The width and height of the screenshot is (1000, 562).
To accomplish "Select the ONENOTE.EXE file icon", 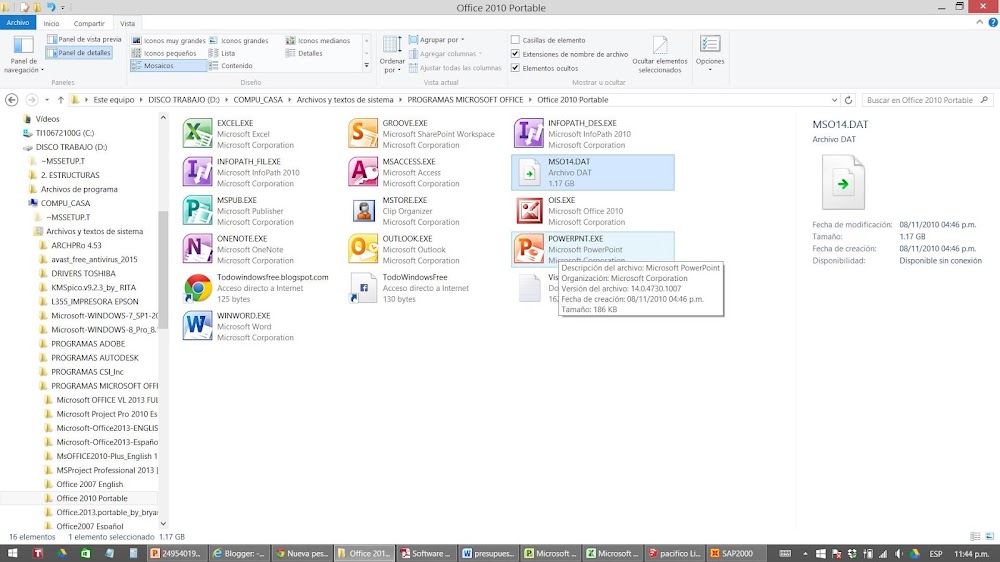I will [198, 249].
